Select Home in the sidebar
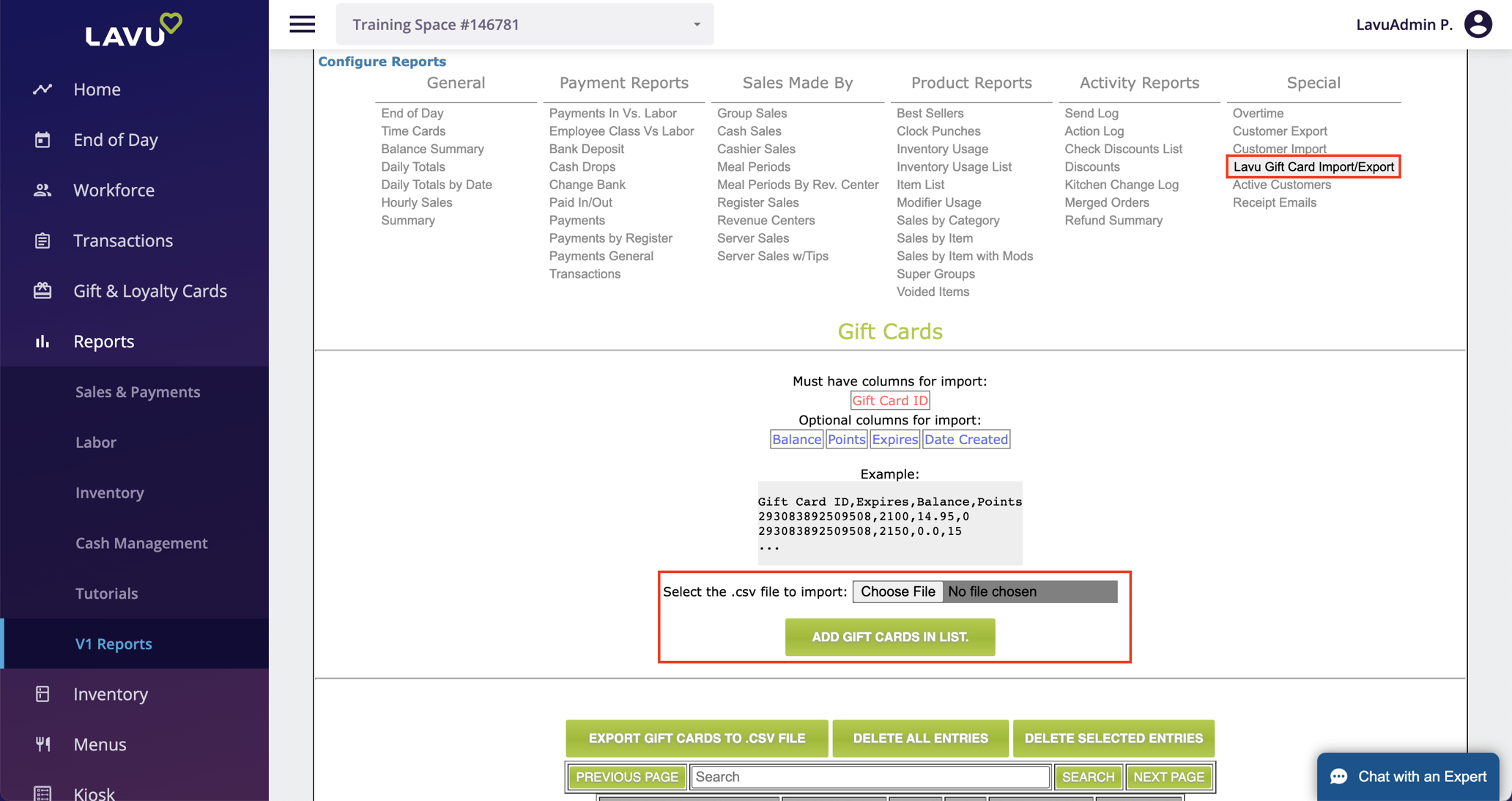The height and width of the screenshot is (801, 1512). click(97, 89)
